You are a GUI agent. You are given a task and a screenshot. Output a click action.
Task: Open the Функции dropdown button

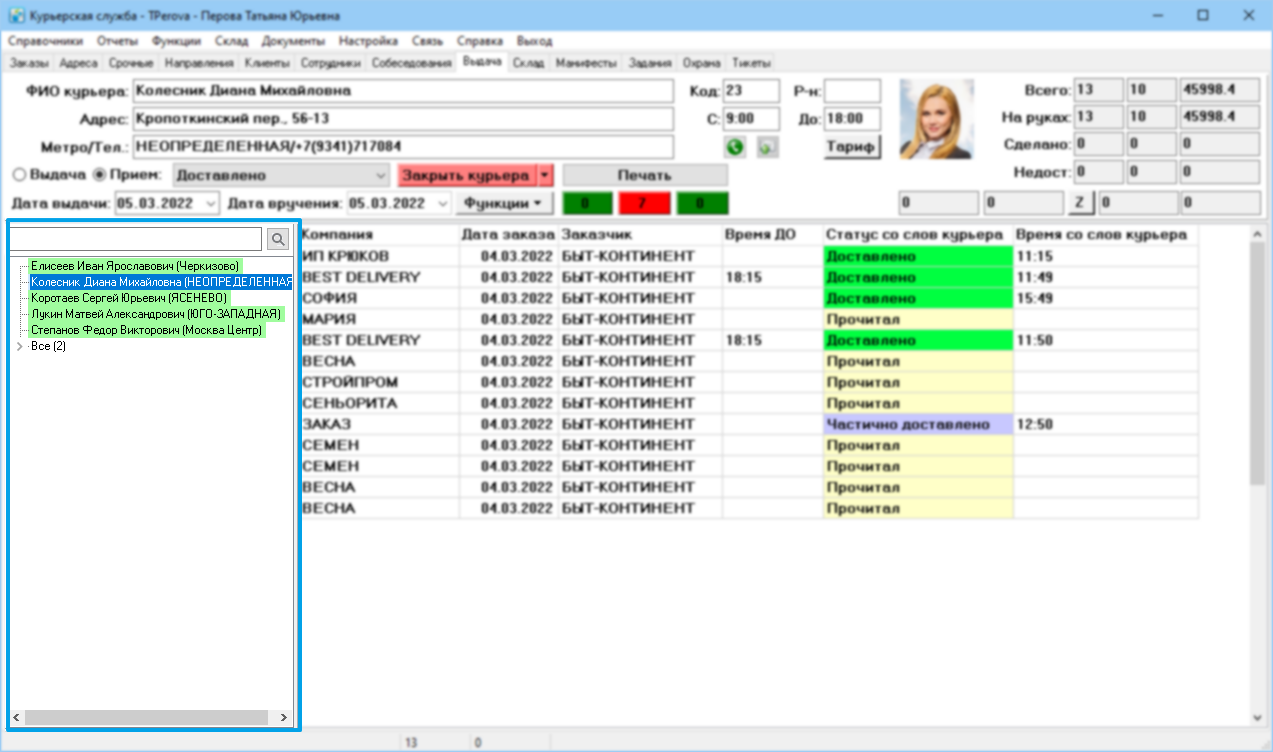(505, 203)
